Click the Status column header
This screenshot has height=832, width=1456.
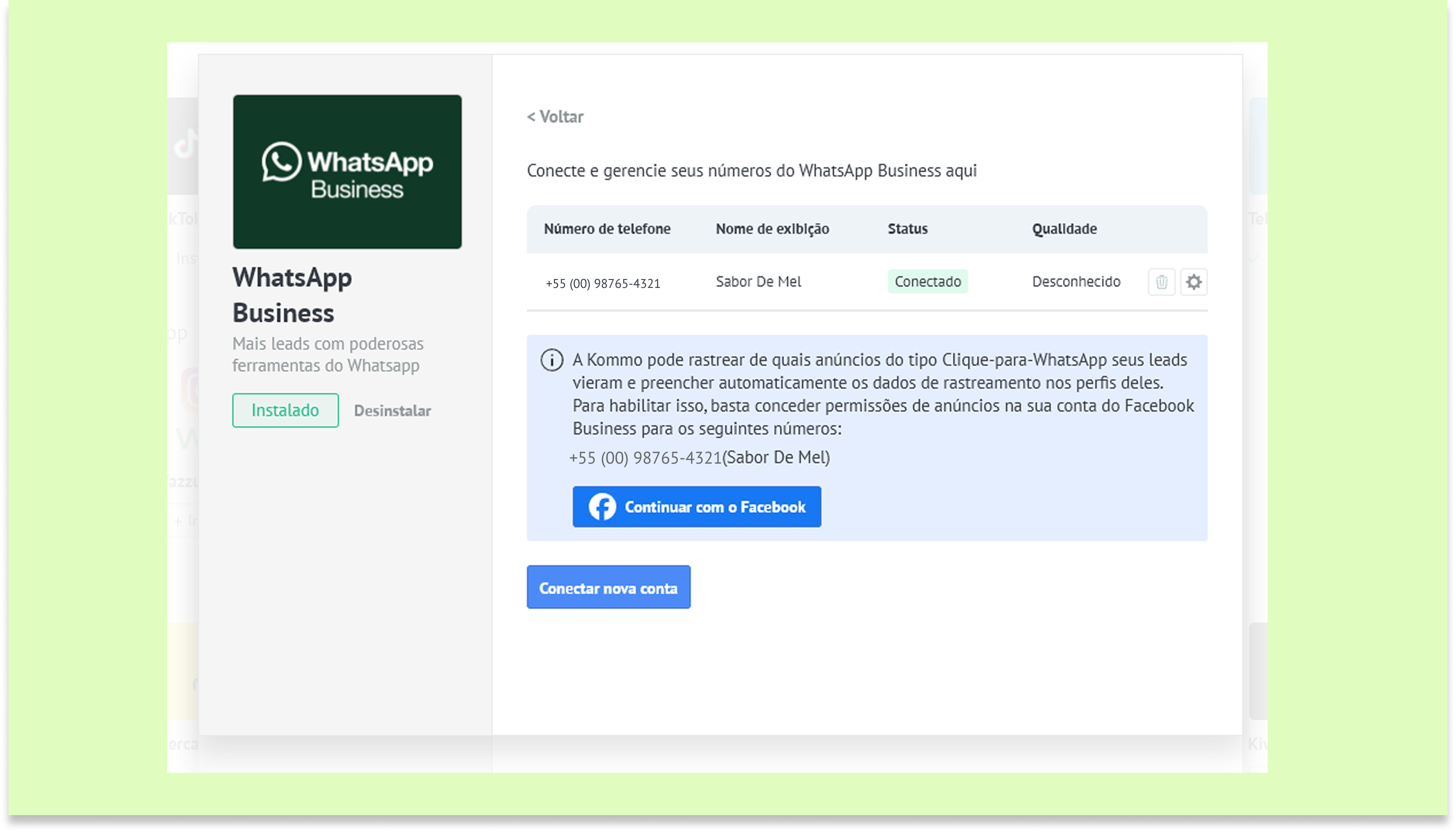[907, 229]
